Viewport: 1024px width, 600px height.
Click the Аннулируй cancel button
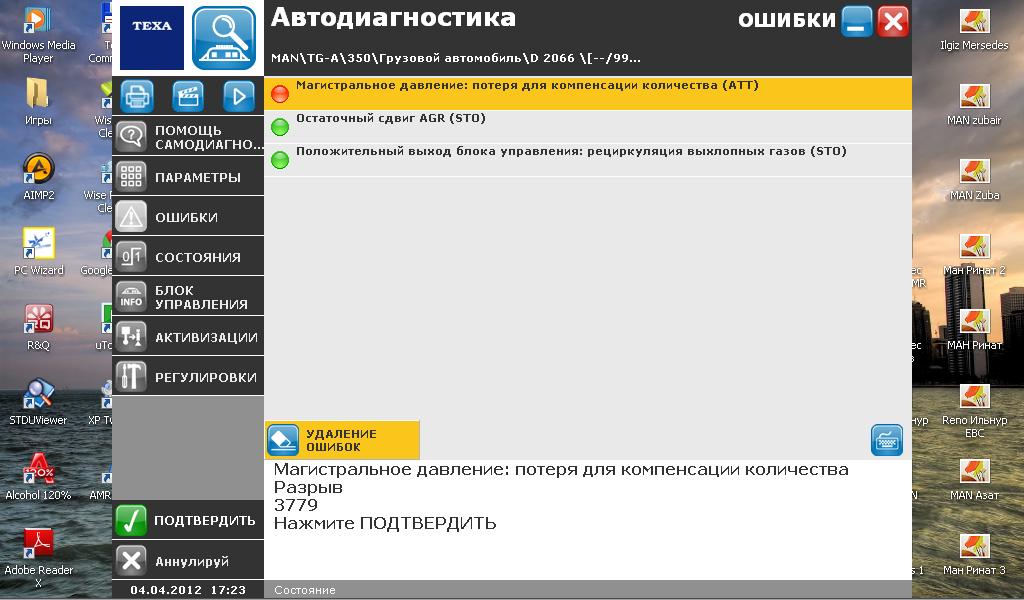coord(188,561)
